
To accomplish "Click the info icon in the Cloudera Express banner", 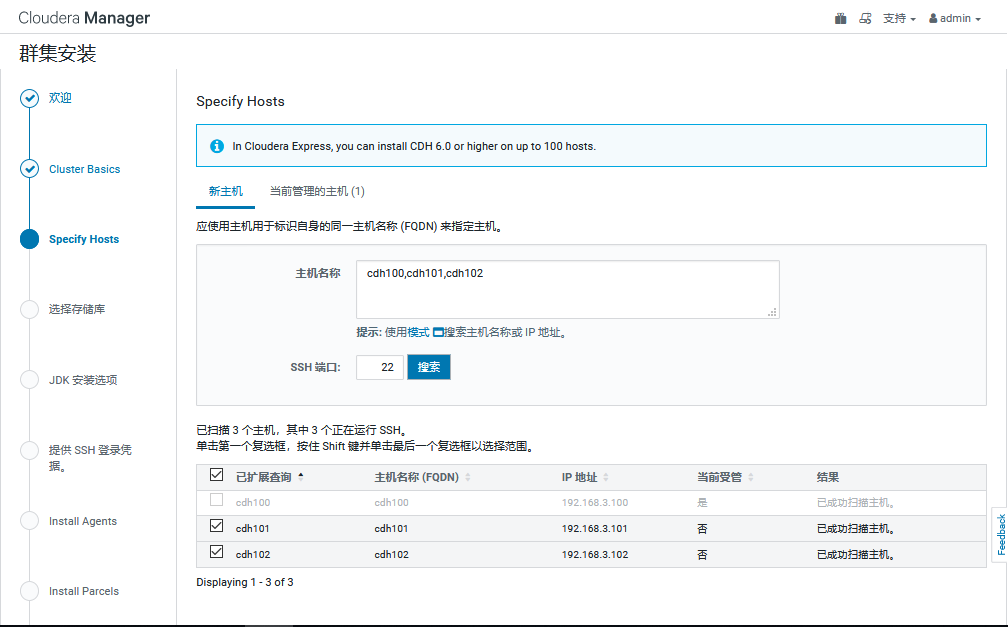I will click(217, 145).
